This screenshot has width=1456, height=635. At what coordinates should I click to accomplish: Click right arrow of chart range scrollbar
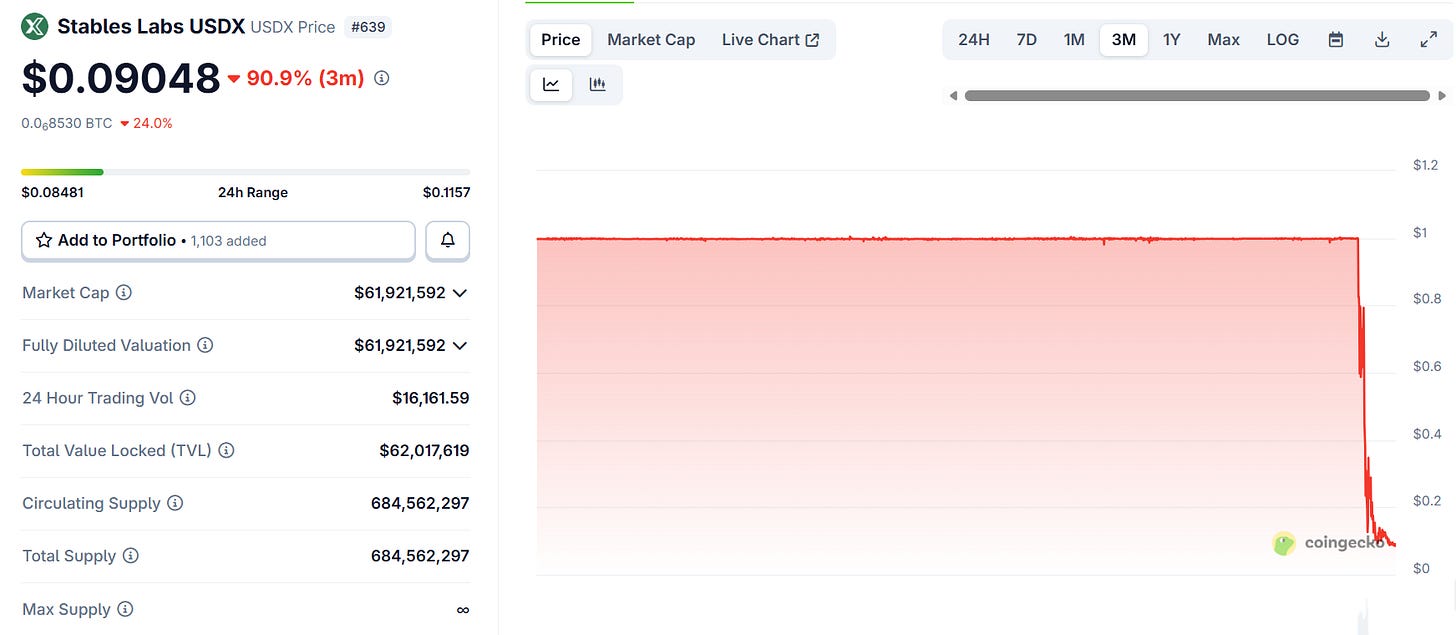click(1442, 96)
